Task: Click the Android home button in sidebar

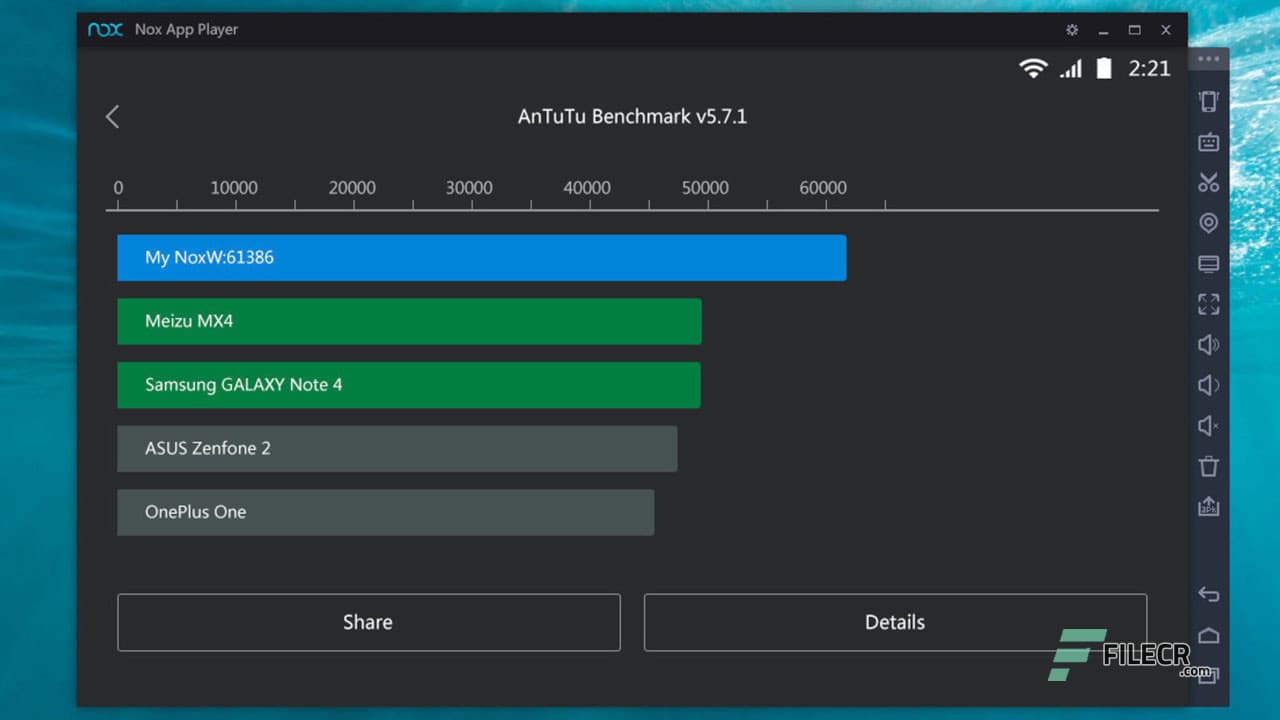Action: tap(1208, 634)
